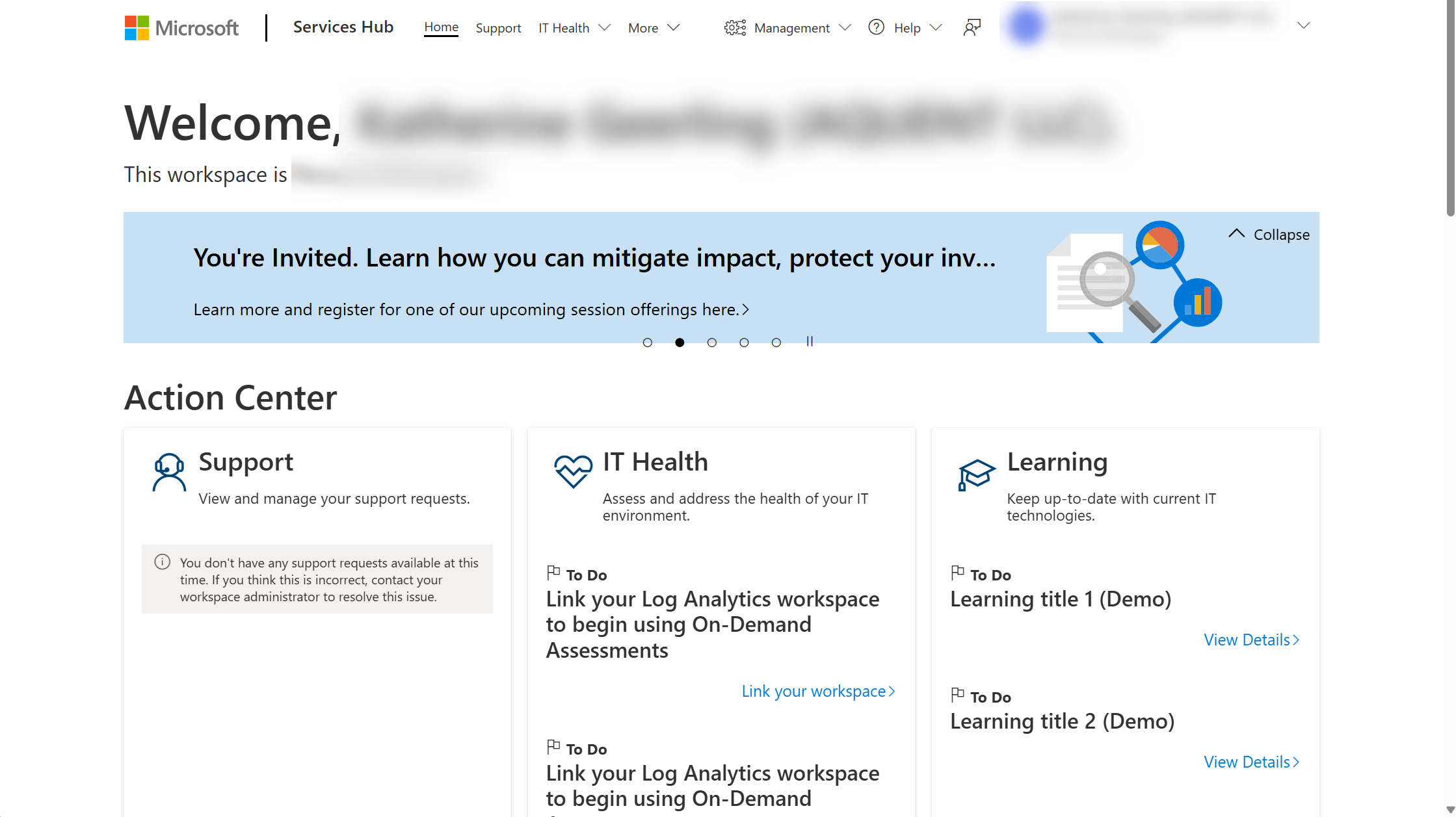Scroll down the page using scrollbar
Viewport: 1456px width, 817px height.
coord(1449,809)
